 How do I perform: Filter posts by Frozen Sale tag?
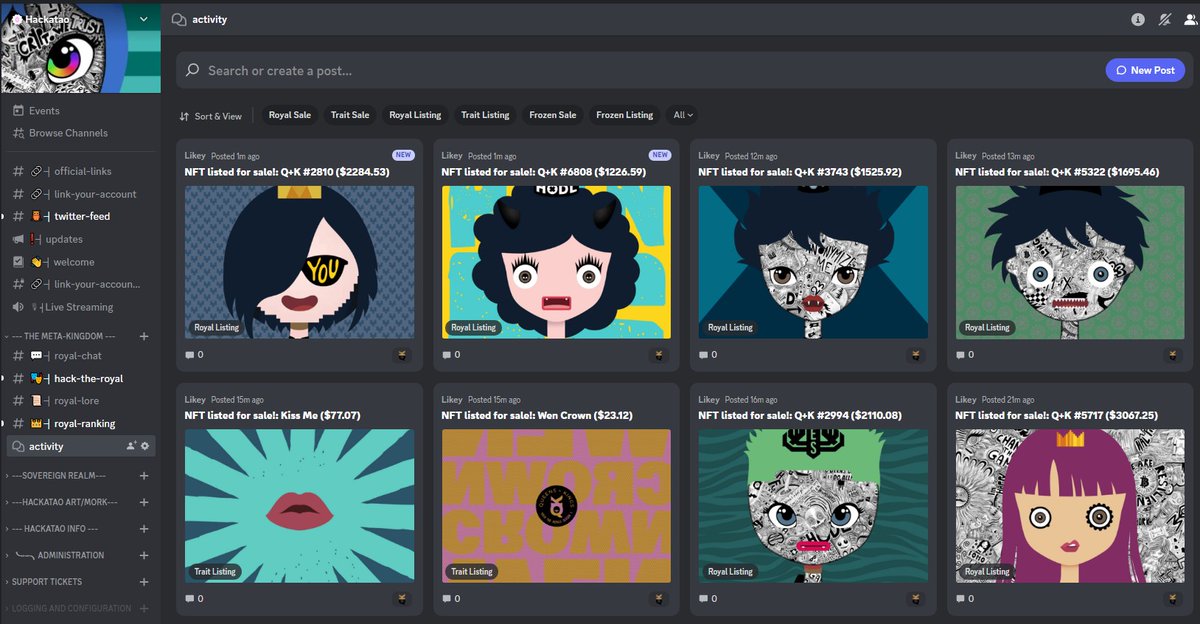[x=553, y=115]
